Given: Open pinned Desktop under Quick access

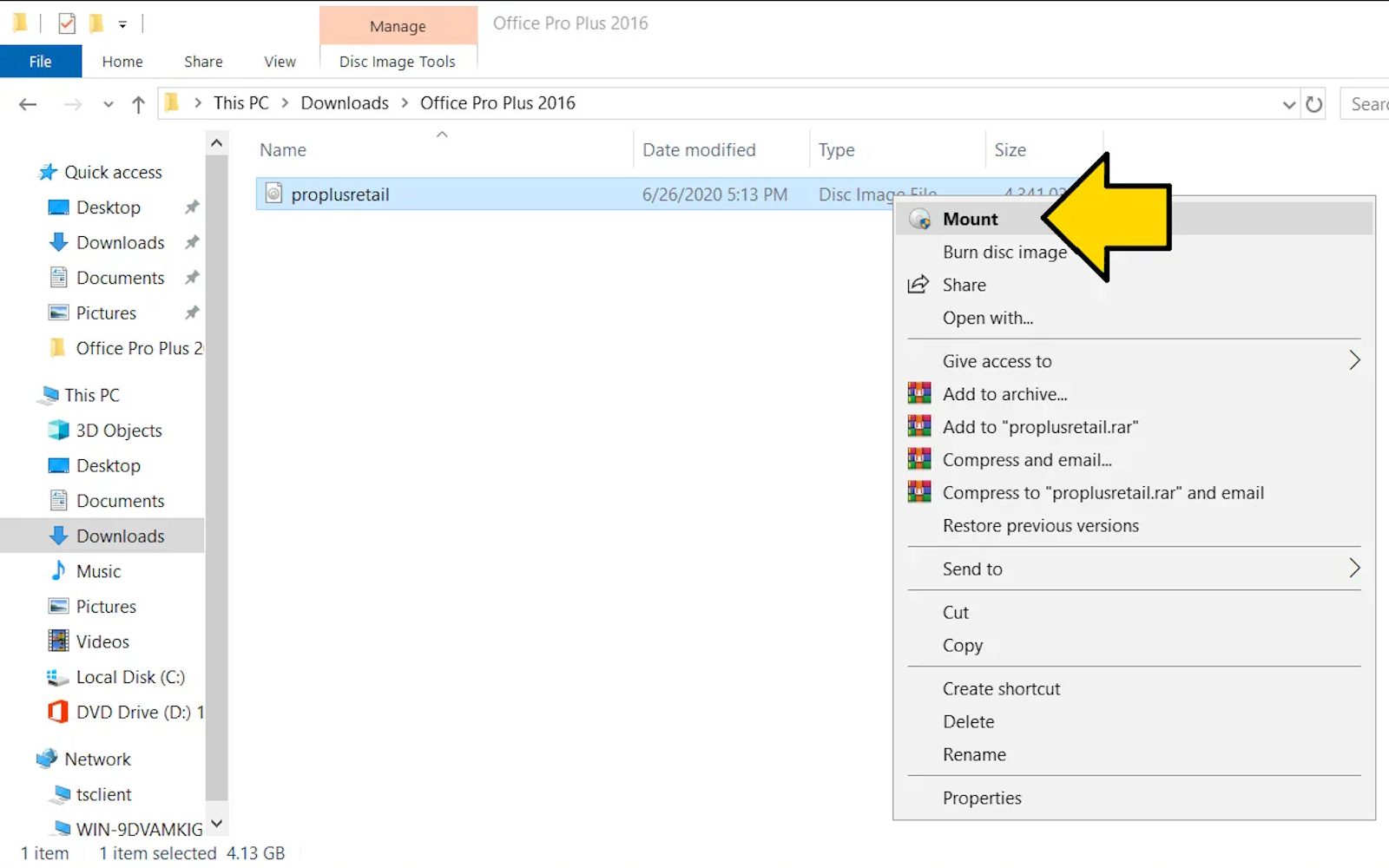Looking at the screenshot, I should (x=109, y=207).
